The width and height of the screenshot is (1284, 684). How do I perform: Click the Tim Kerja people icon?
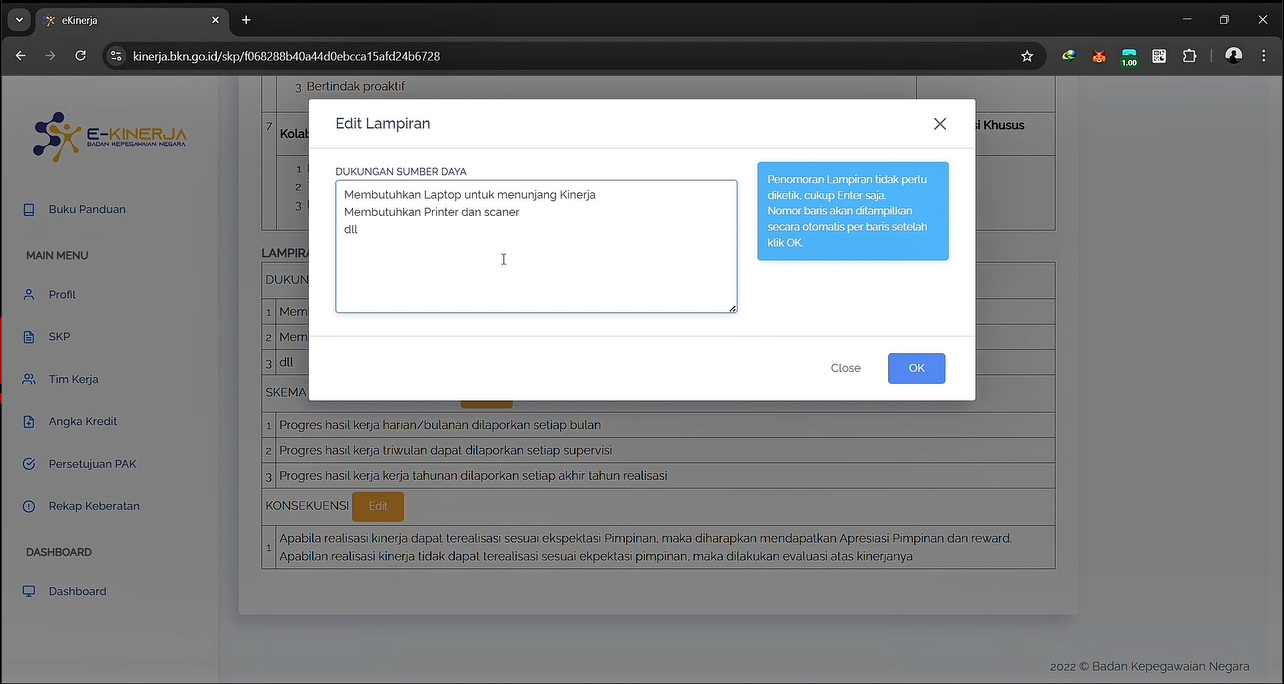(x=29, y=379)
